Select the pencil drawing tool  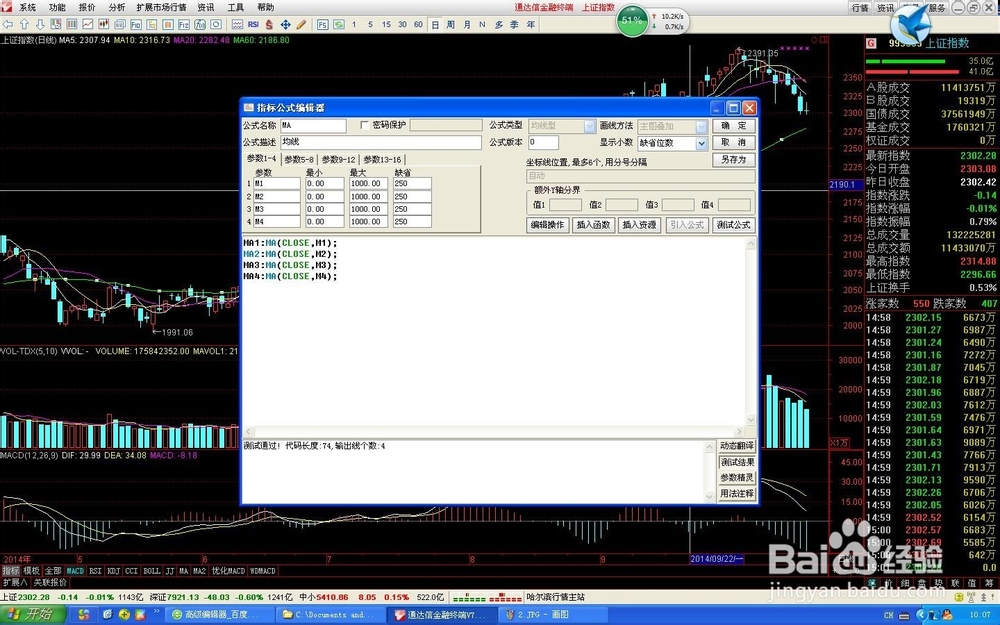click(301, 24)
